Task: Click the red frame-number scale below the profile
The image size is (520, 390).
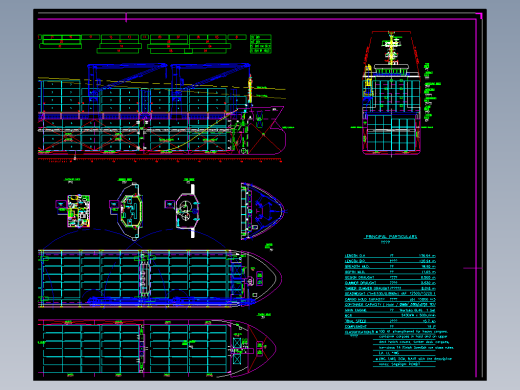Action: click(x=160, y=161)
